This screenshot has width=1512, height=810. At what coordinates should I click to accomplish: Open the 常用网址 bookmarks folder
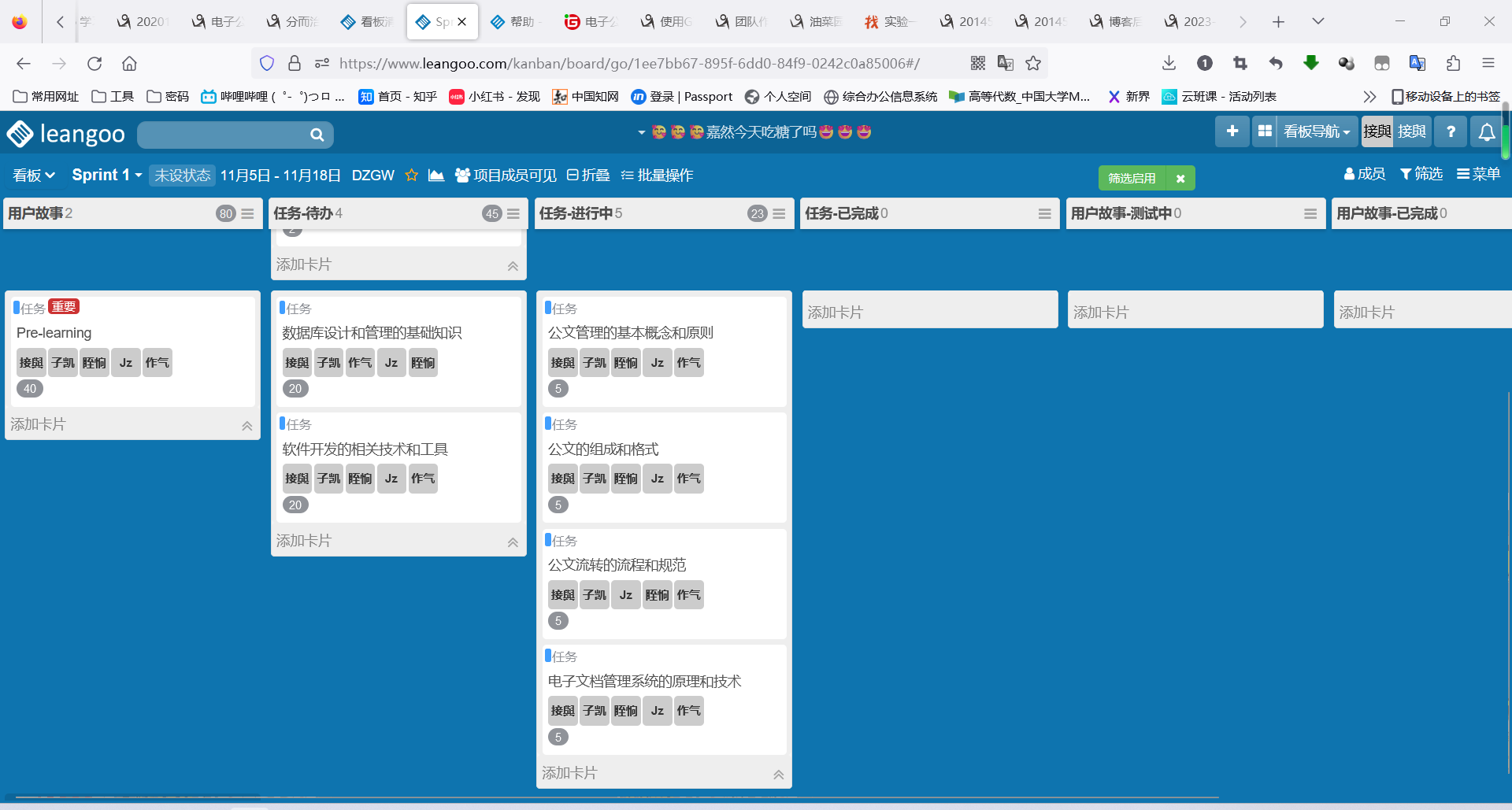point(46,96)
